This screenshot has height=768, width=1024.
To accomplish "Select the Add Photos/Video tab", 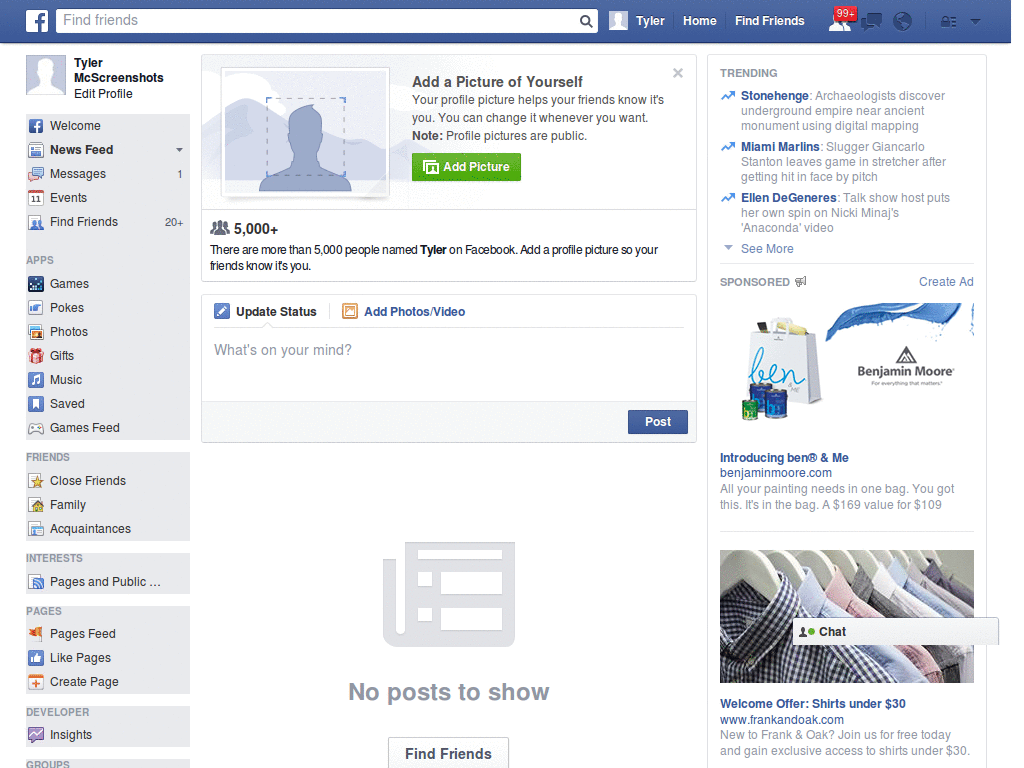I will point(404,312).
